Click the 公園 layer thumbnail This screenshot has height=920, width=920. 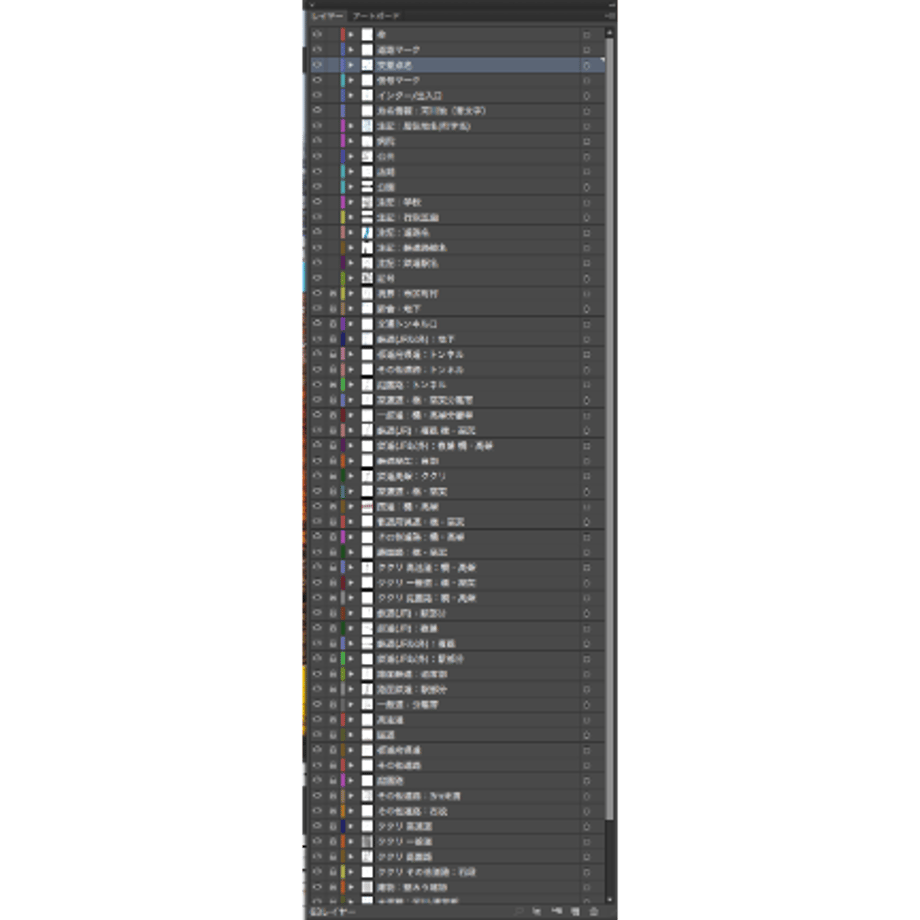[x=367, y=187]
